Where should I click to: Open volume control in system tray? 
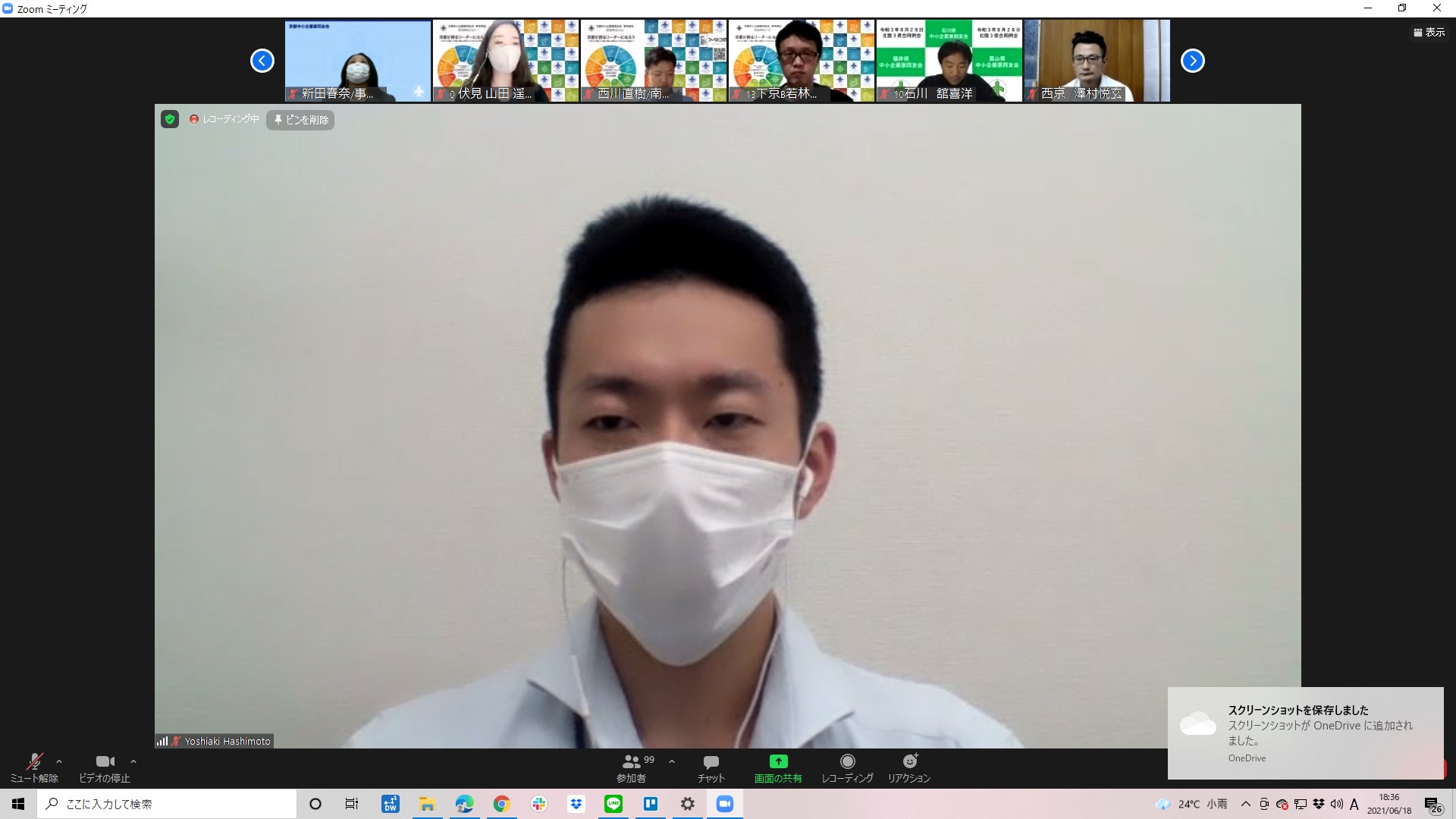coord(1337,804)
